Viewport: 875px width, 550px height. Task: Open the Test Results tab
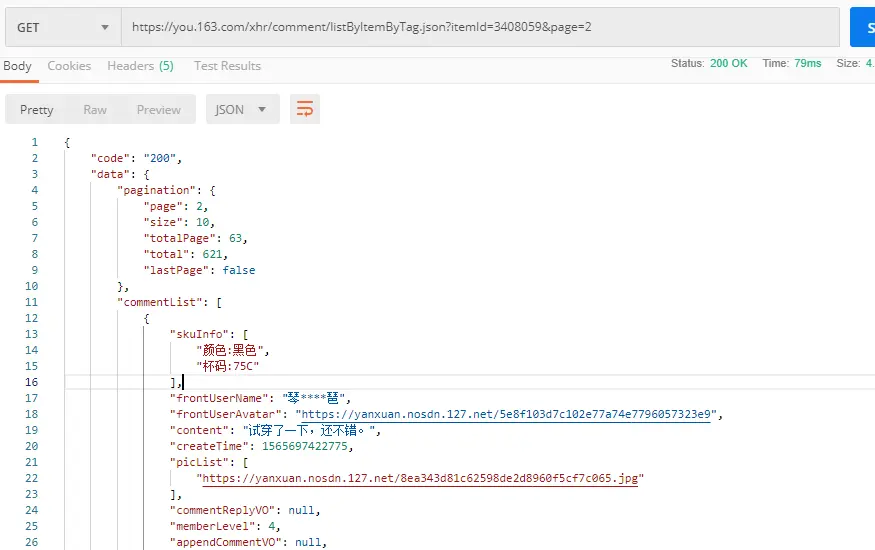pyautogui.click(x=227, y=66)
